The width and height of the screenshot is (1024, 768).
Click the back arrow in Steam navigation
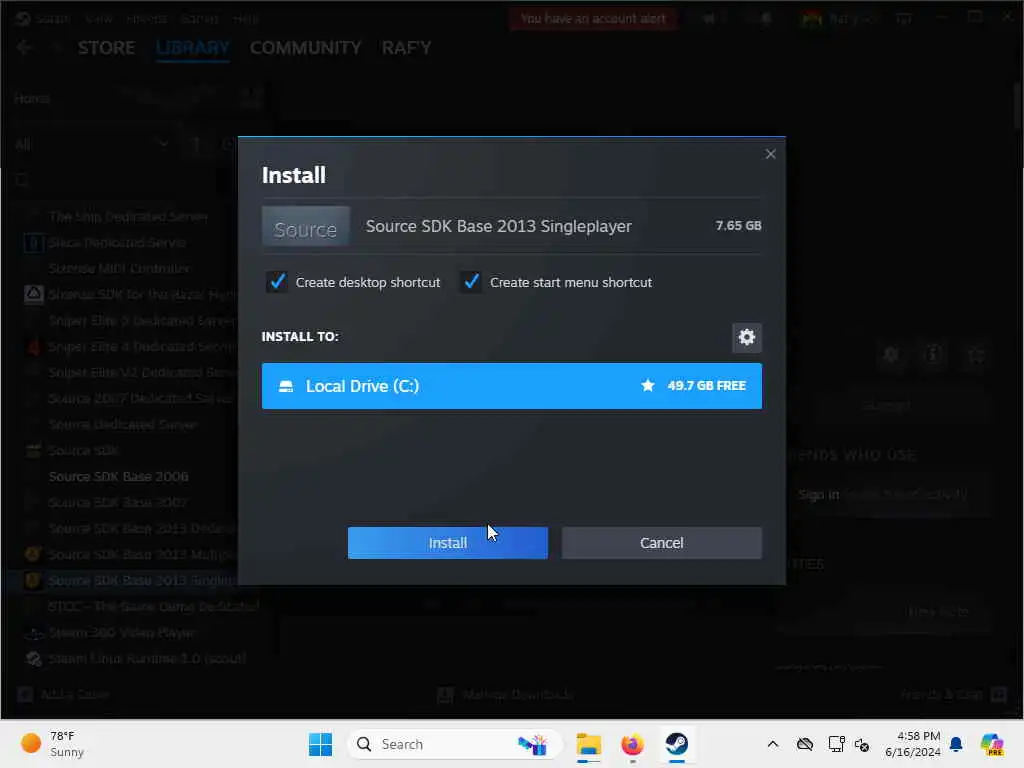point(25,47)
